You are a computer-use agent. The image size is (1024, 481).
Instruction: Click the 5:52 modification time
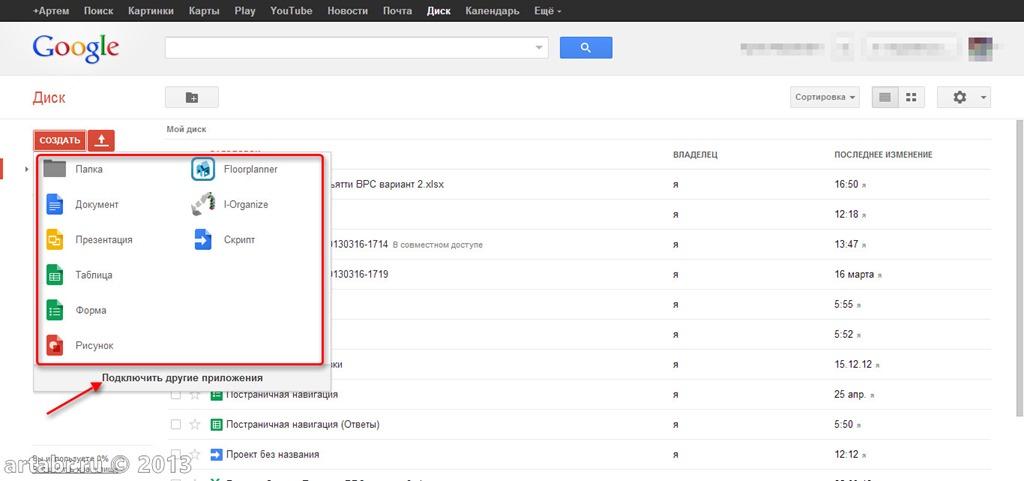[844, 335]
